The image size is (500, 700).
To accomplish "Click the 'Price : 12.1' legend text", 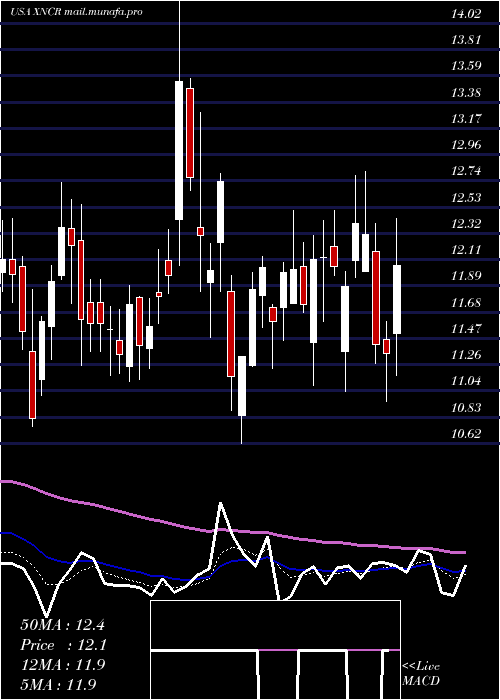I will (x=62, y=645).
